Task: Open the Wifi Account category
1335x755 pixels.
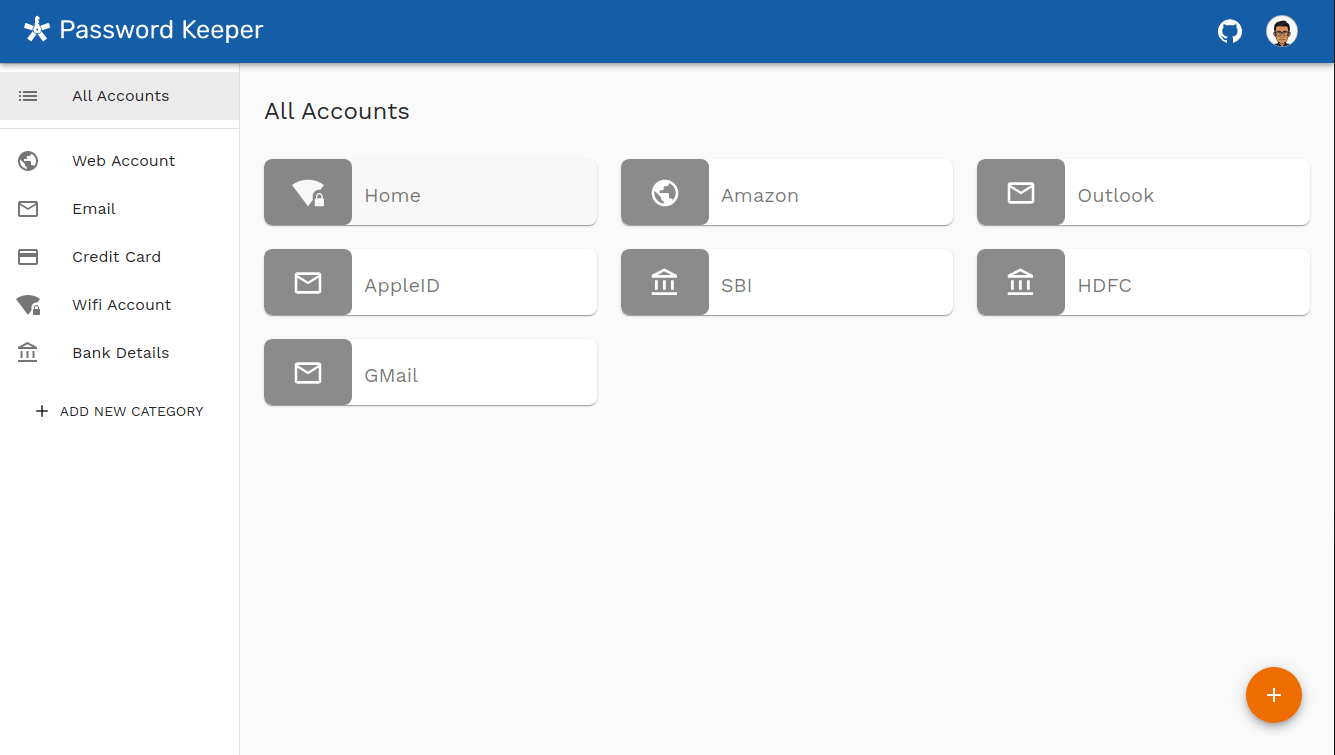Action: tap(120, 305)
